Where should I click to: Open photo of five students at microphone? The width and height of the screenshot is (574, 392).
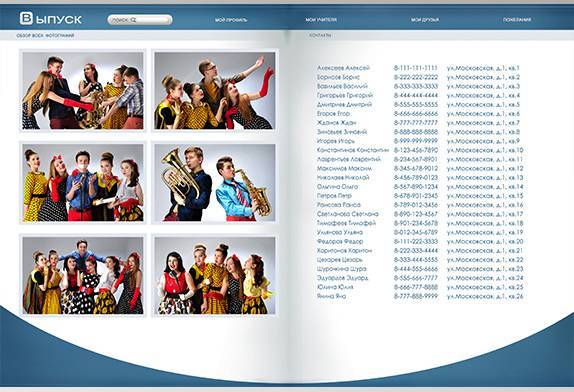point(83,183)
